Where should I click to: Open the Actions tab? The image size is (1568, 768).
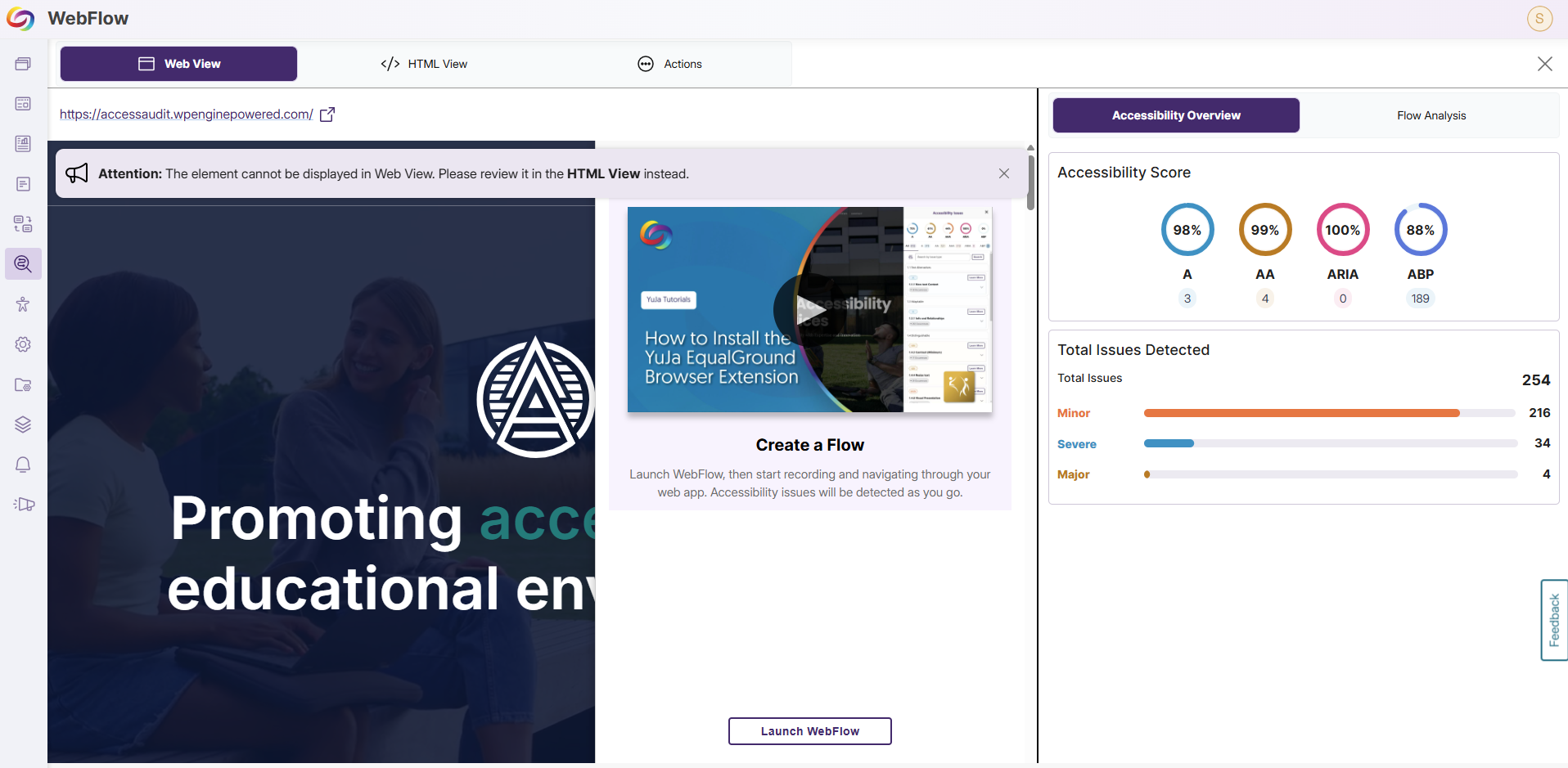[x=669, y=64]
